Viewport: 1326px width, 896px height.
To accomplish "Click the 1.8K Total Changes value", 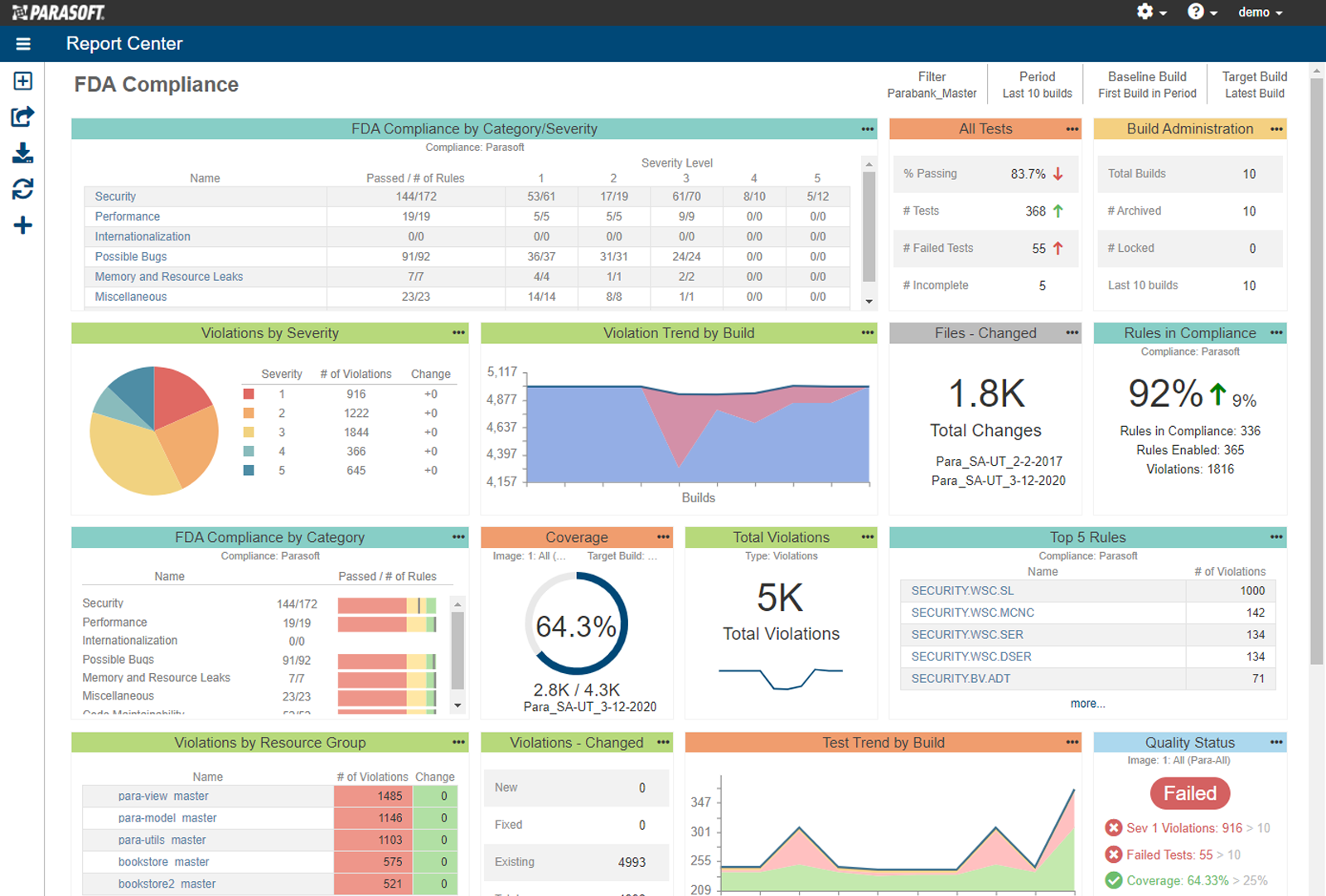I will point(986,394).
